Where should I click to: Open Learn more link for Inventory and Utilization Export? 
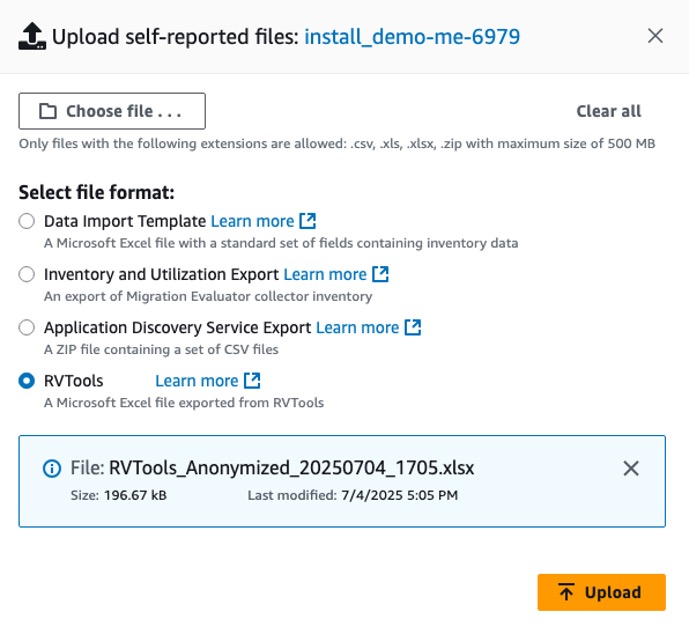click(325, 274)
